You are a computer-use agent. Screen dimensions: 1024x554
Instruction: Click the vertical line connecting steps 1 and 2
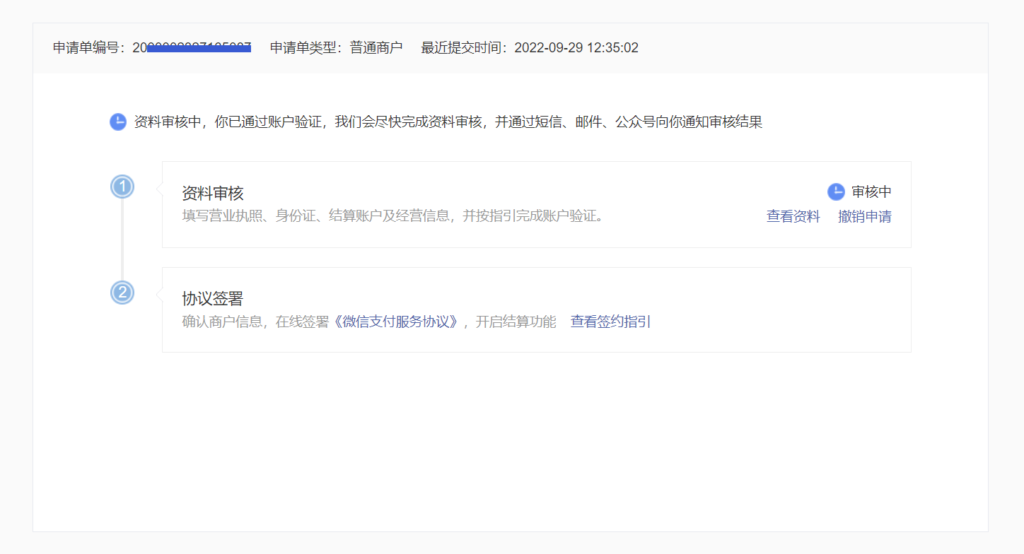pos(122,240)
